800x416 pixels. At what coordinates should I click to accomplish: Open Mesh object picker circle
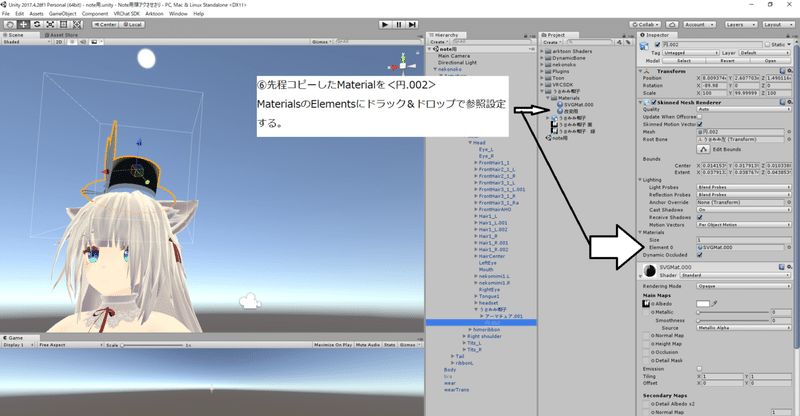tap(789, 132)
